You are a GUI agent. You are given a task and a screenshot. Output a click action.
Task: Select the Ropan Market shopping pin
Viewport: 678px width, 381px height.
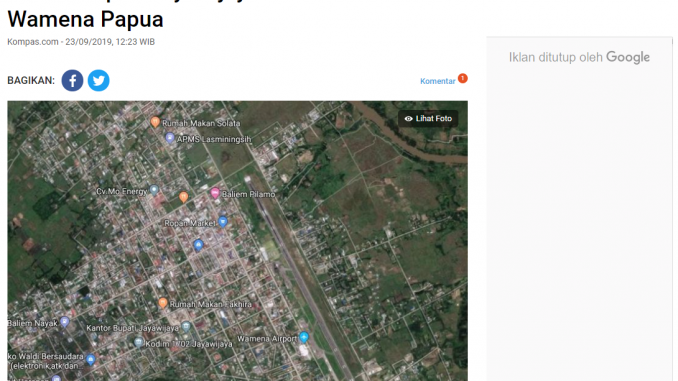click(223, 222)
